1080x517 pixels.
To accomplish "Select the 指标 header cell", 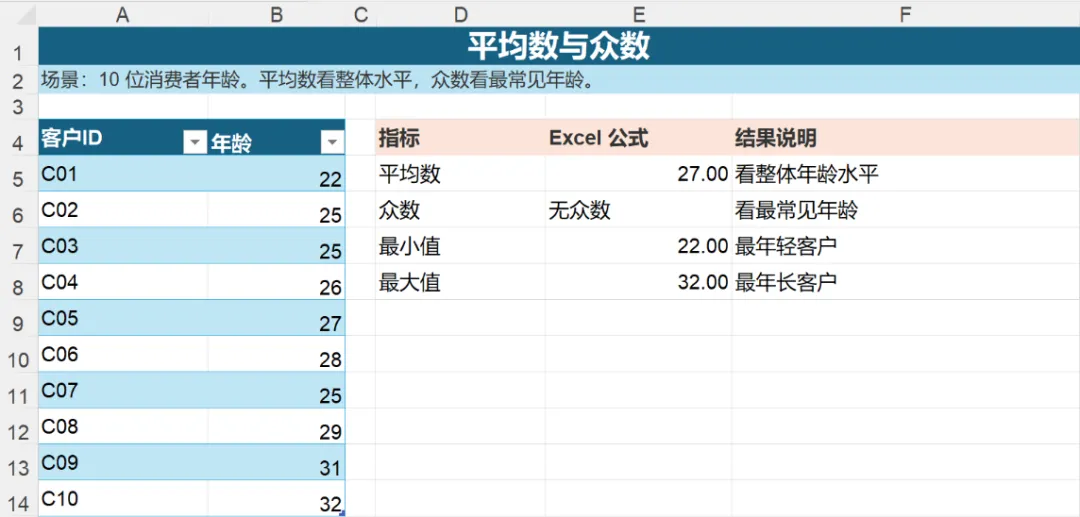I will coord(460,138).
